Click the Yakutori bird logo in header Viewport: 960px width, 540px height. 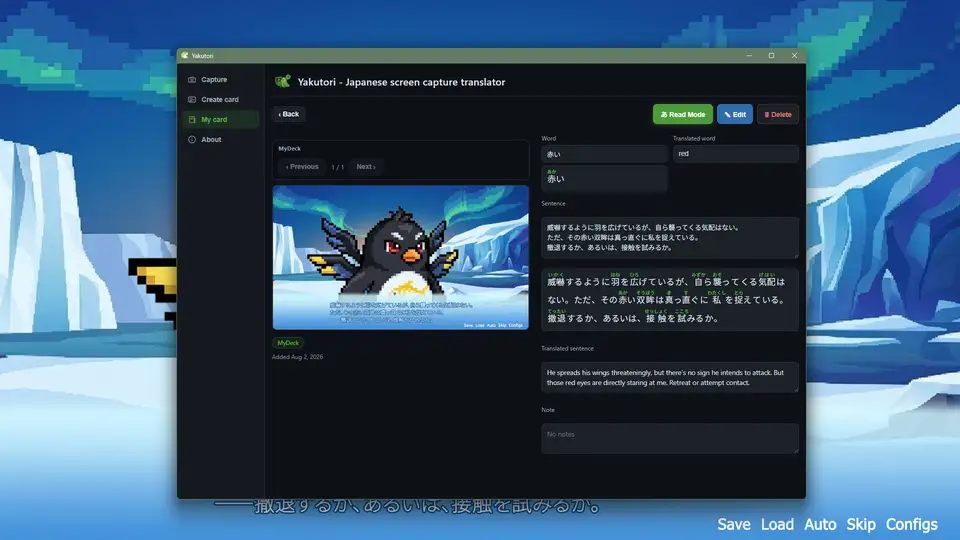coord(282,81)
